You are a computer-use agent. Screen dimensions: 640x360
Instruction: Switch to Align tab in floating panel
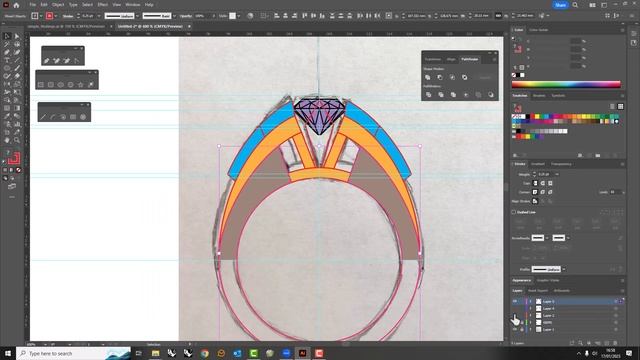pyautogui.click(x=451, y=59)
